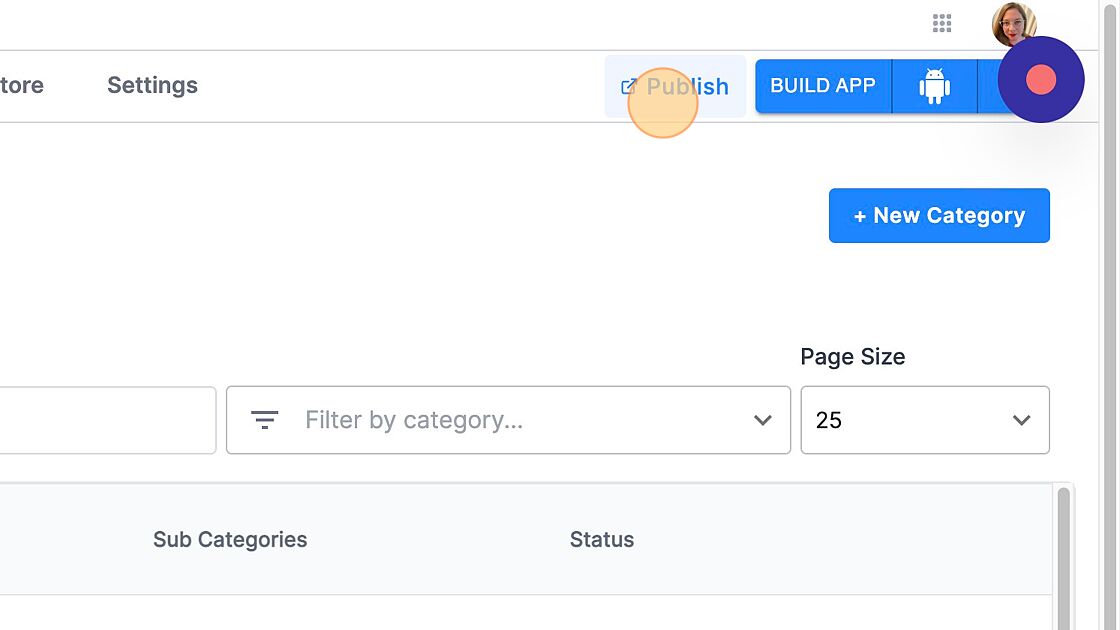Open the Page Size dropdown arrow

pyautogui.click(x=1021, y=420)
